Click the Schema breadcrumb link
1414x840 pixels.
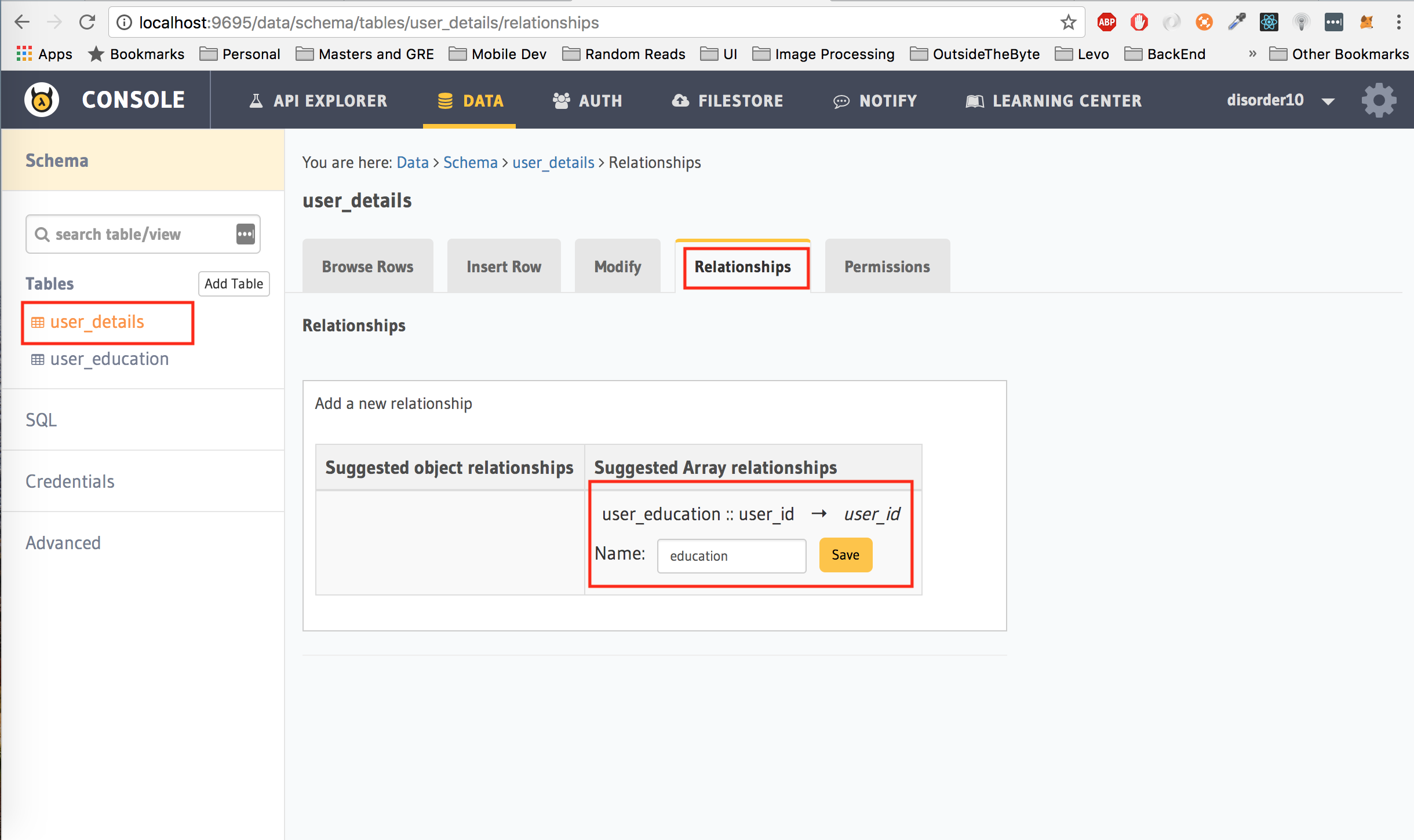(x=470, y=163)
